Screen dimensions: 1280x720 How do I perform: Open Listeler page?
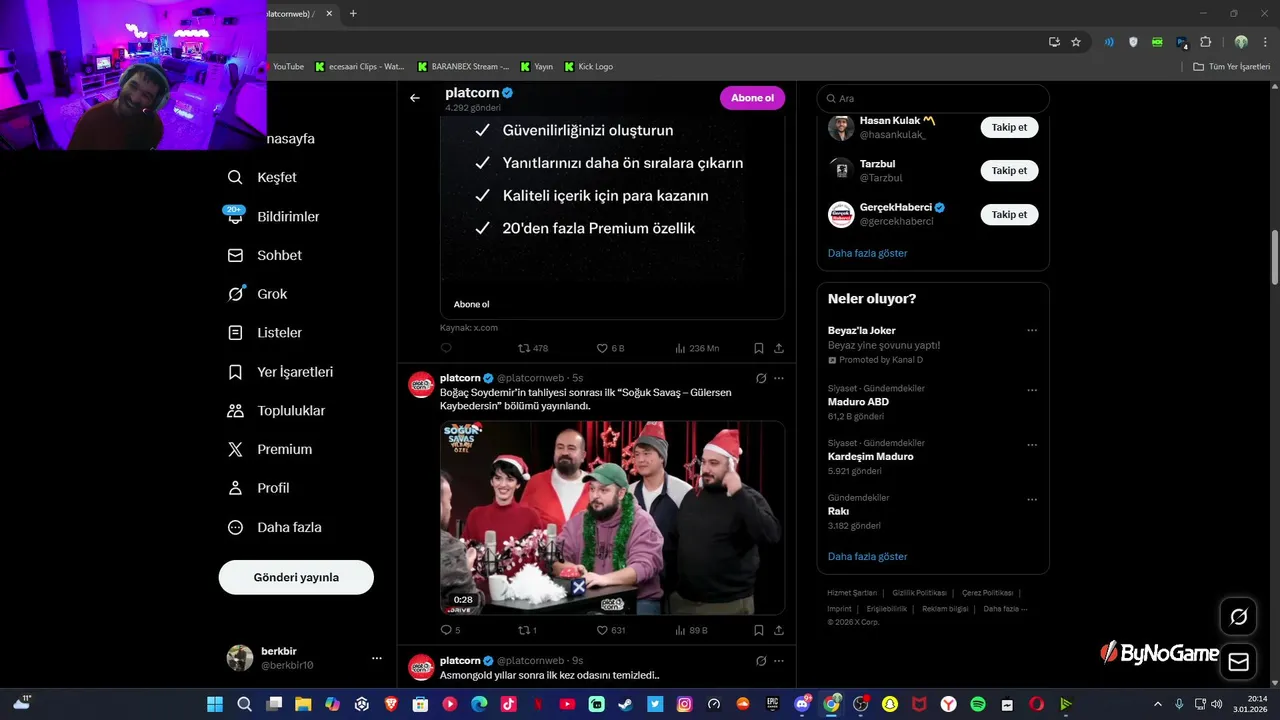(x=264, y=333)
